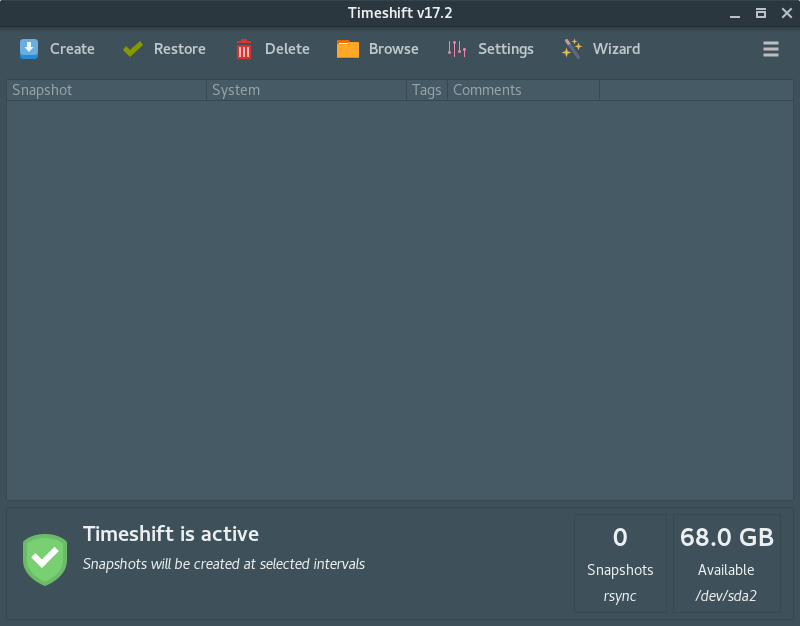
Task: Click the rsync backend label
Action: click(620, 595)
